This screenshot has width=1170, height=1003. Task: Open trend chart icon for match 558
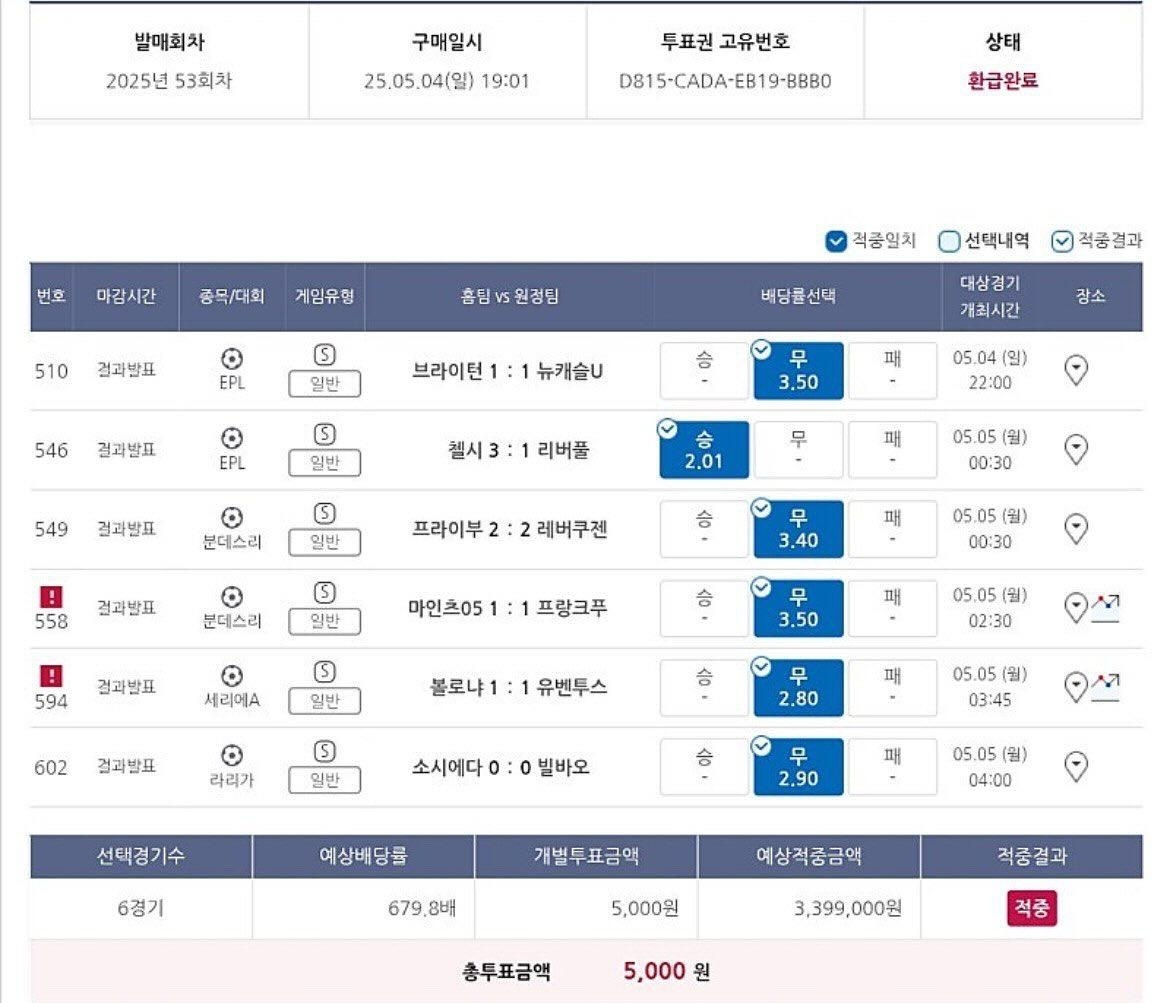[1106, 608]
